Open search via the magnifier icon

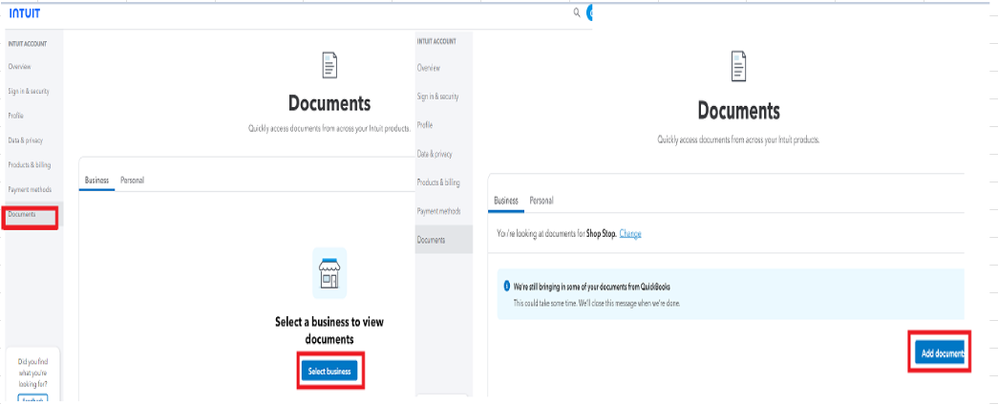577,12
